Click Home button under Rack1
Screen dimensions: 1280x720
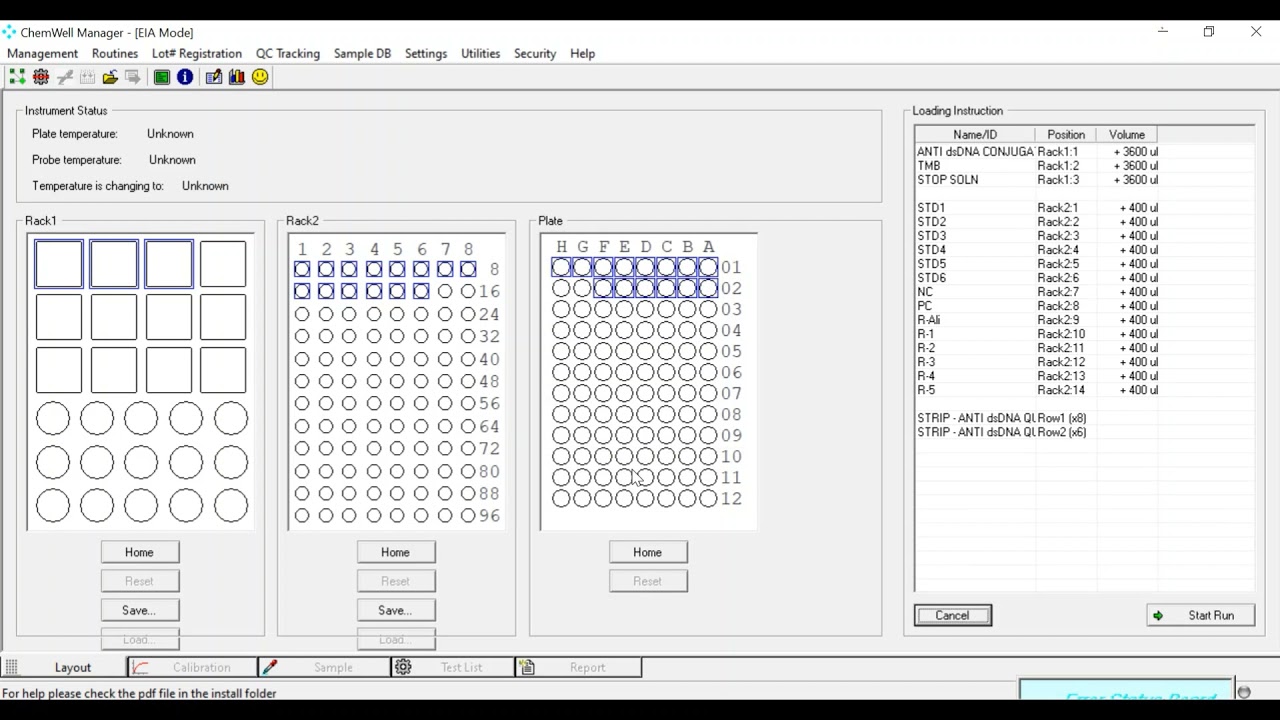pyautogui.click(x=139, y=552)
